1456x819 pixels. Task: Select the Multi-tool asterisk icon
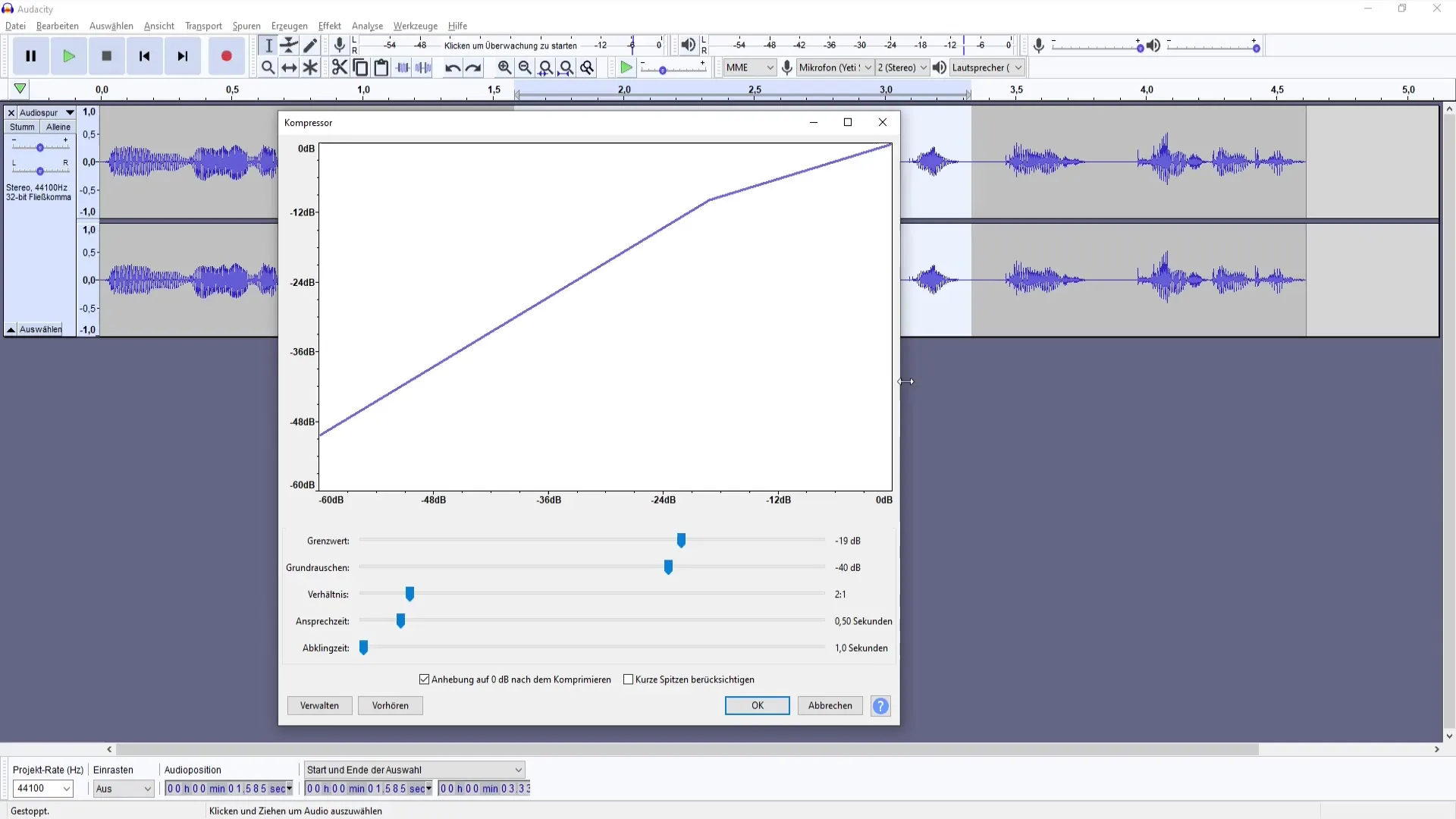pos(310,67)
